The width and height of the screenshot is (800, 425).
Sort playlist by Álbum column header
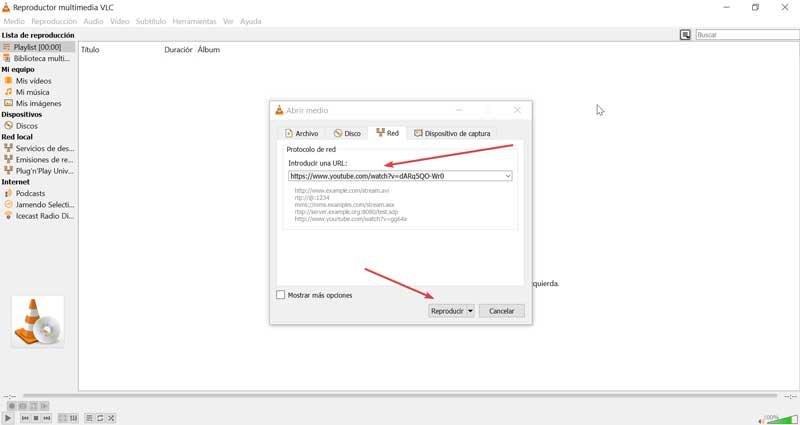[x=209, y=49]
